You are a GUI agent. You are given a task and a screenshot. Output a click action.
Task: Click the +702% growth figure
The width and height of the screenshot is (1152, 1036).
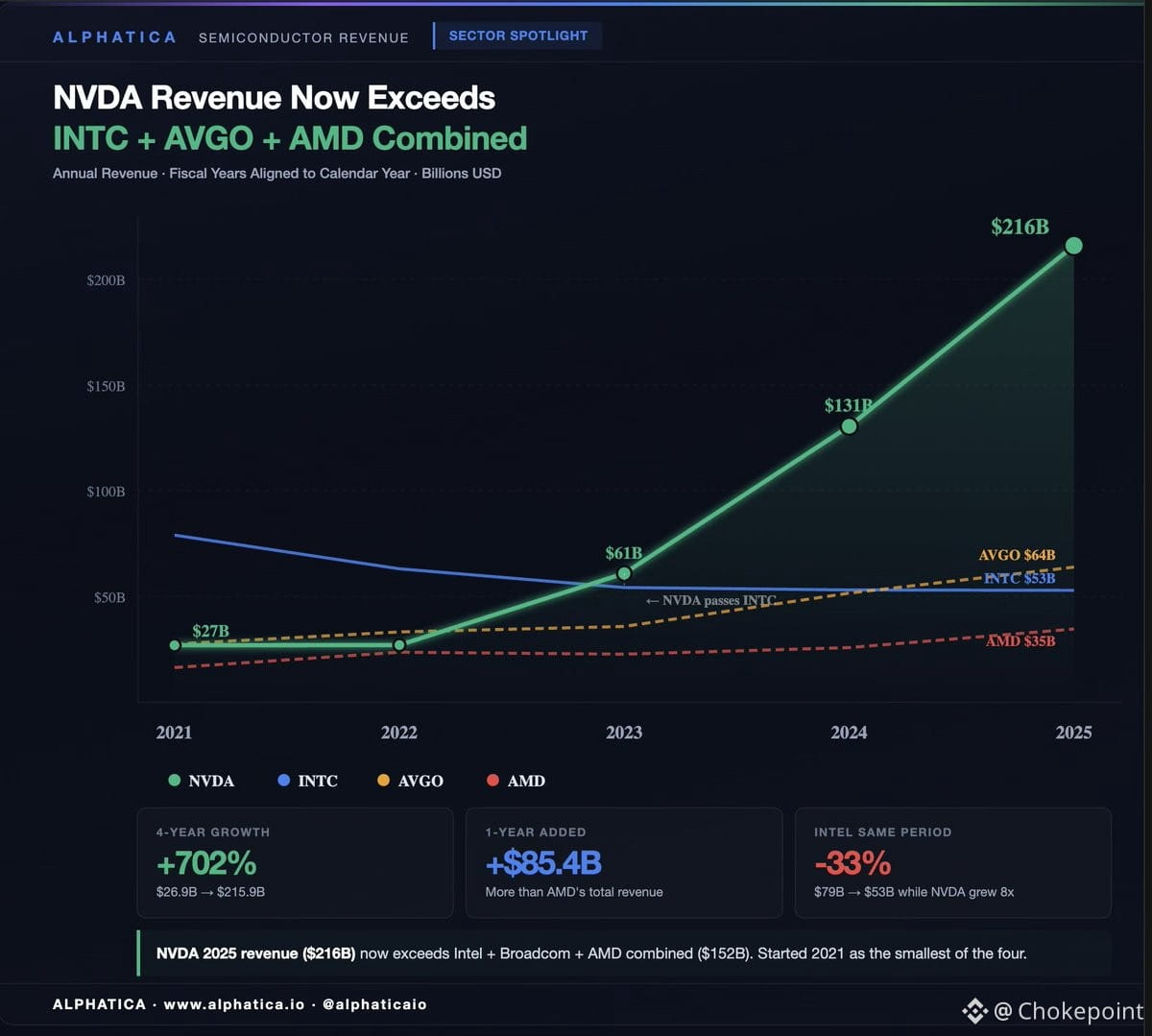(x=206, y=863)
